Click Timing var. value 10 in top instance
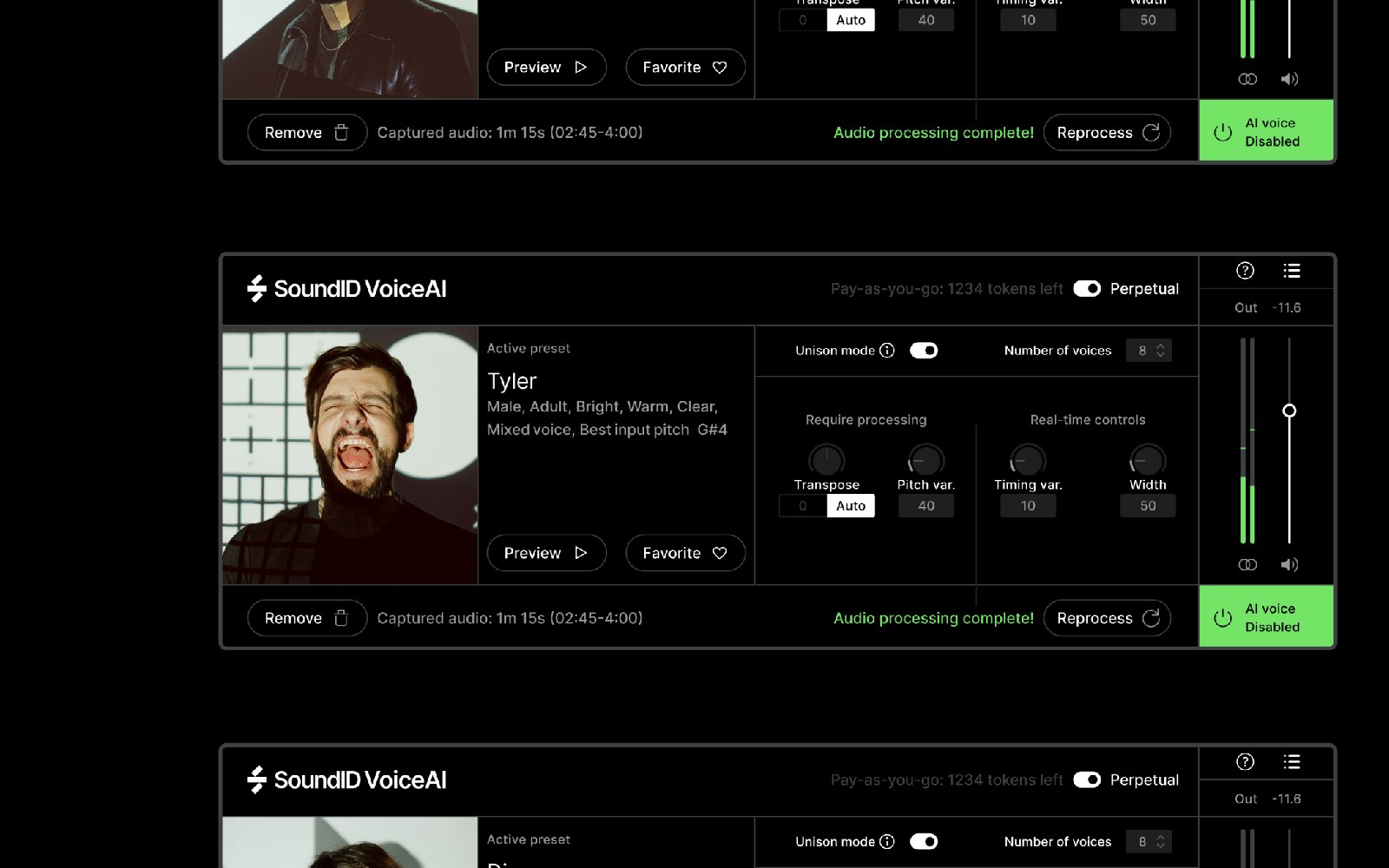This screenshot has width=1389, height=868. [x=1028, y=20]
